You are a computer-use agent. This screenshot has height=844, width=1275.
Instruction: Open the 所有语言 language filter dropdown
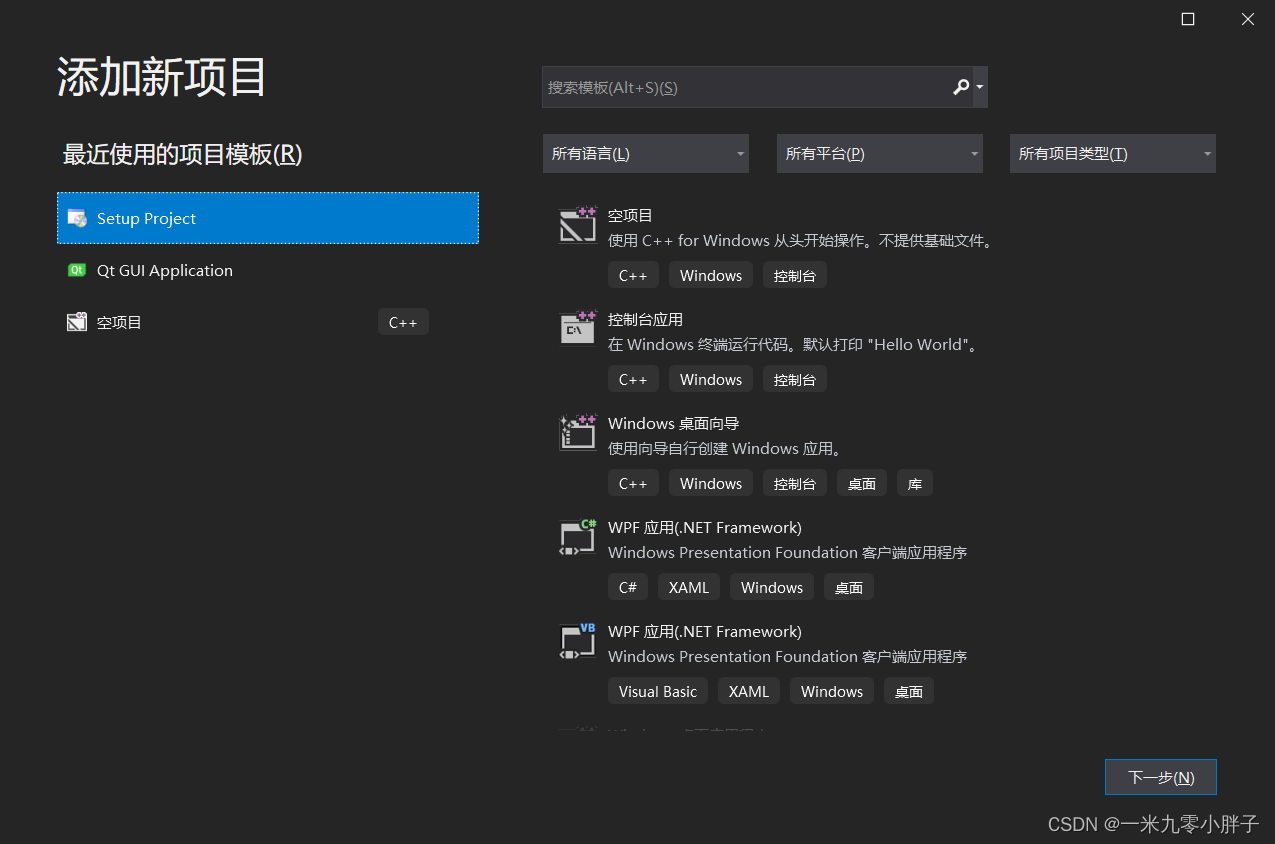tap(646, 154)
